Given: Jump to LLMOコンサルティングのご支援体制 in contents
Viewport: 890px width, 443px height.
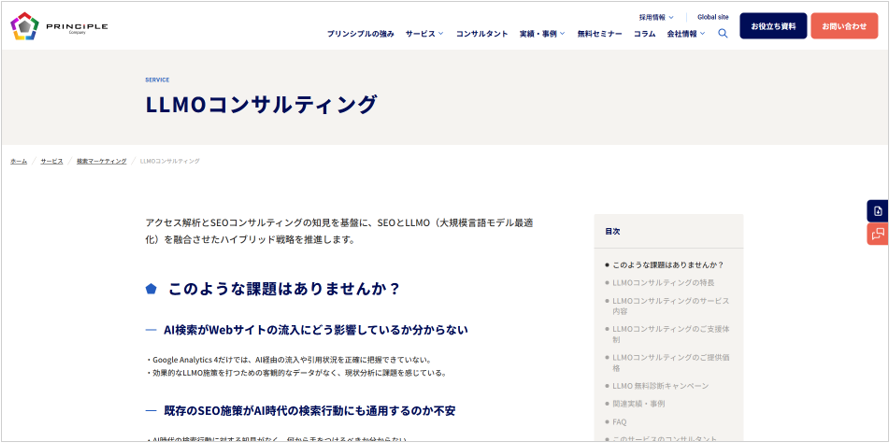Looking at the screenshot, I should (671, 334).
